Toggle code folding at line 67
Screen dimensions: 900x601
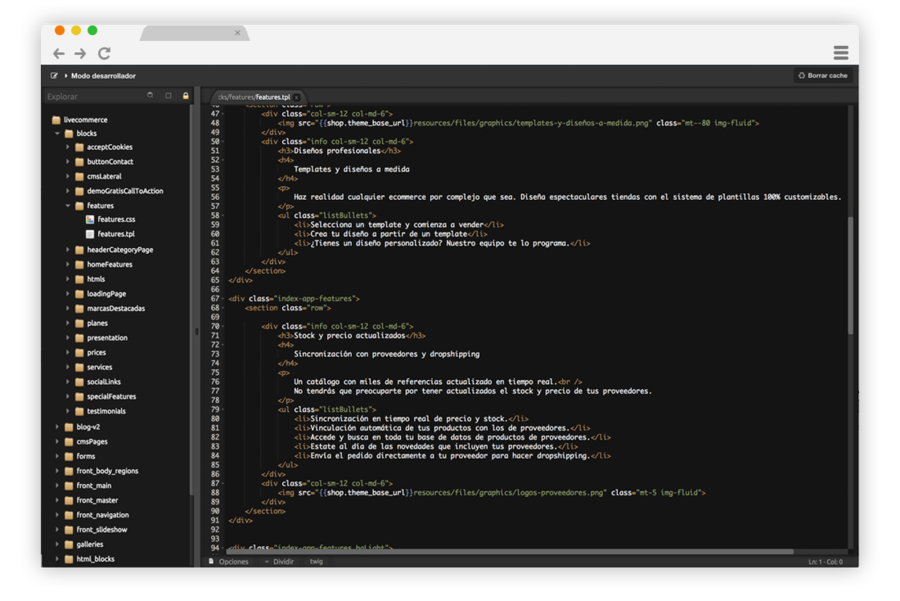223,299
